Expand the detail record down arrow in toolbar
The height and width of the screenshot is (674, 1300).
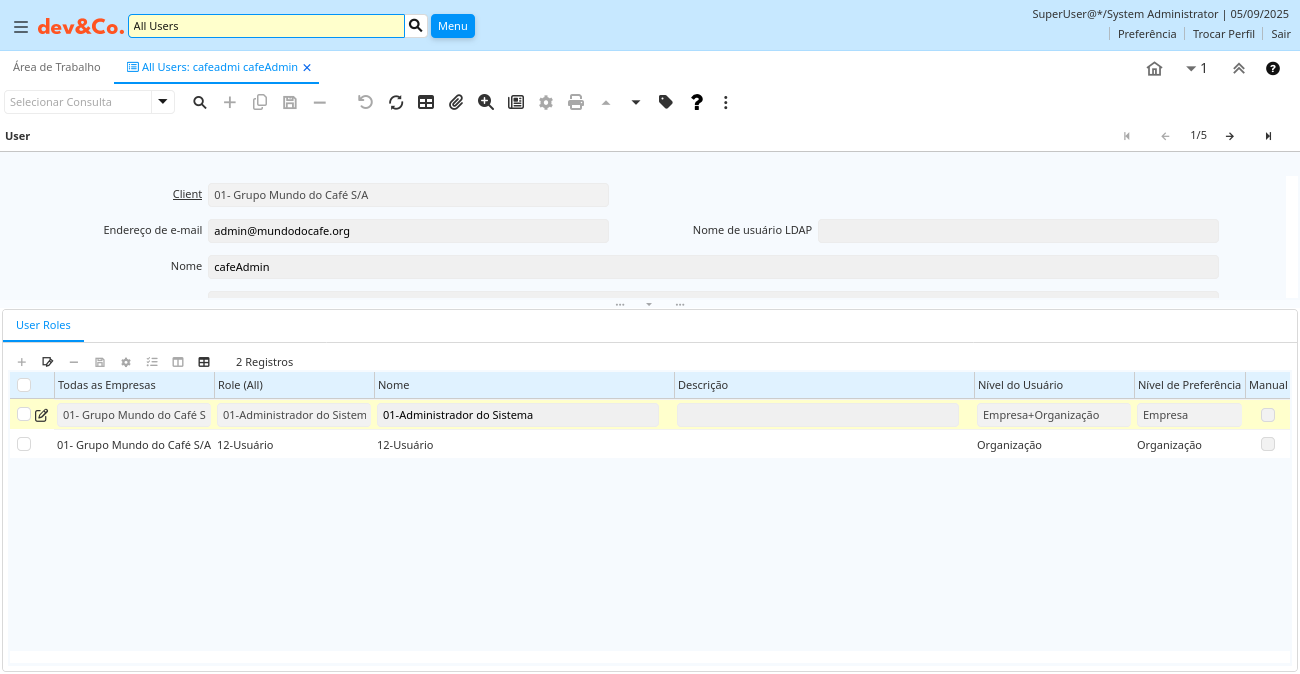click(636, 102)
